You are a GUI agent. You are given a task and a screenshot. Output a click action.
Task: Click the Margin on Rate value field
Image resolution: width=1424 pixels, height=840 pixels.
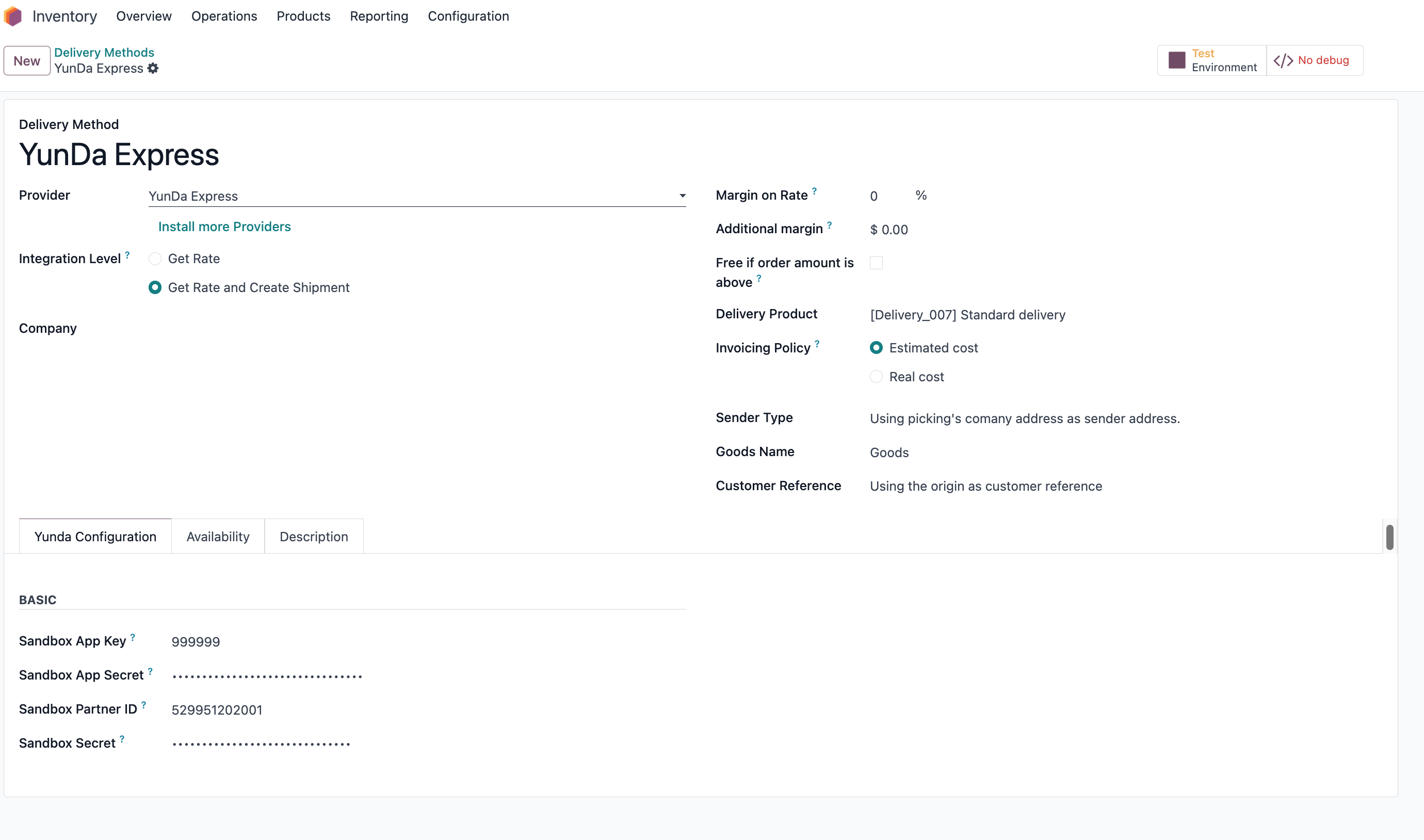point(888,196)
